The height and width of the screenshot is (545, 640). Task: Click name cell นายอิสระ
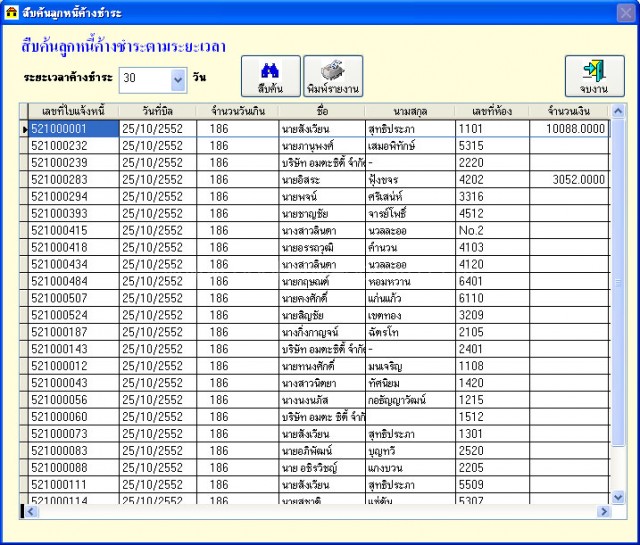[322, 180]
